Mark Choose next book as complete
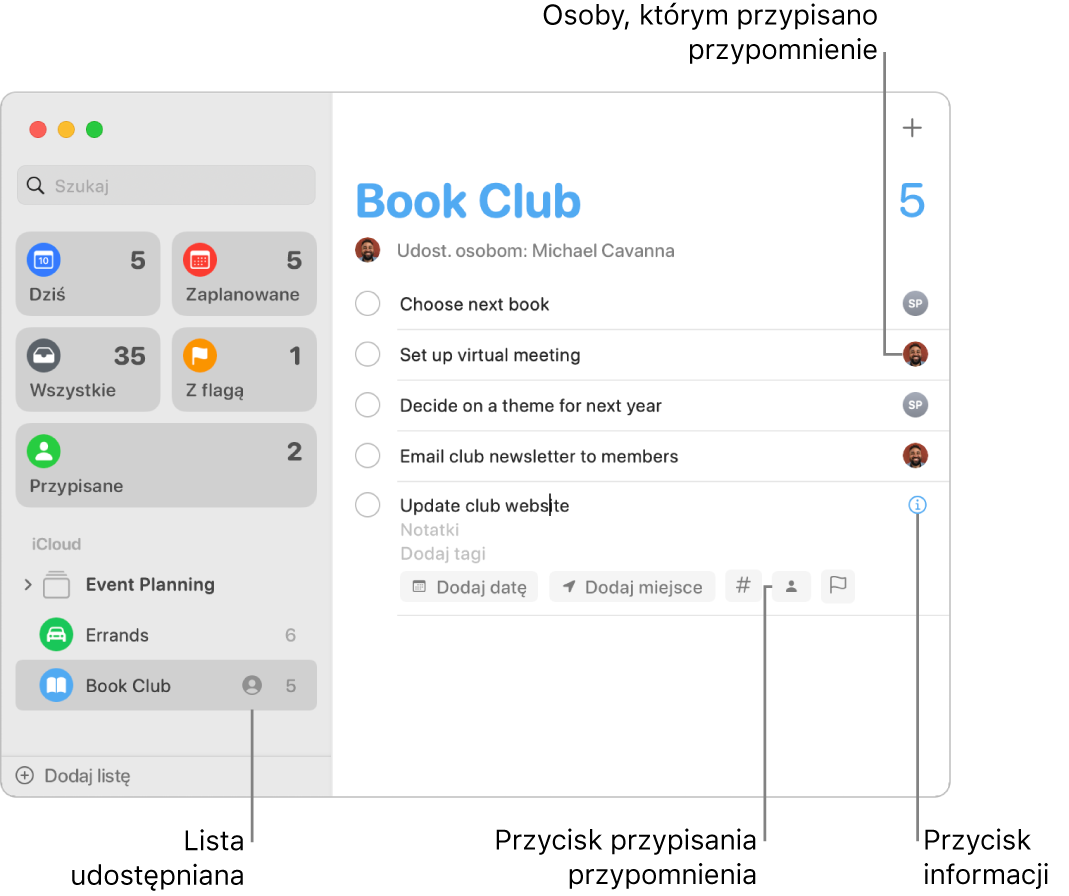The height and width of the screenshot is (896, 1069). point(368,304)
